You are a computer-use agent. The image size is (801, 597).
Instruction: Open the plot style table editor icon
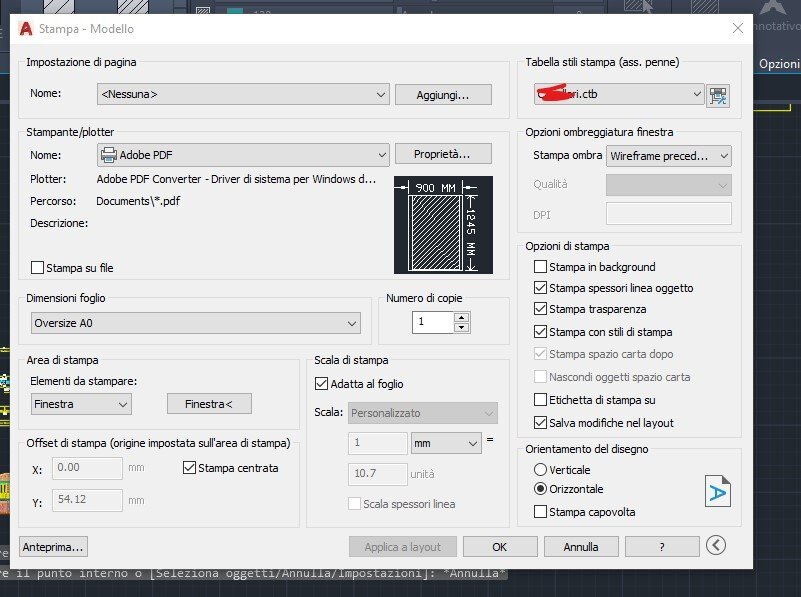click(x=718, y=95)
